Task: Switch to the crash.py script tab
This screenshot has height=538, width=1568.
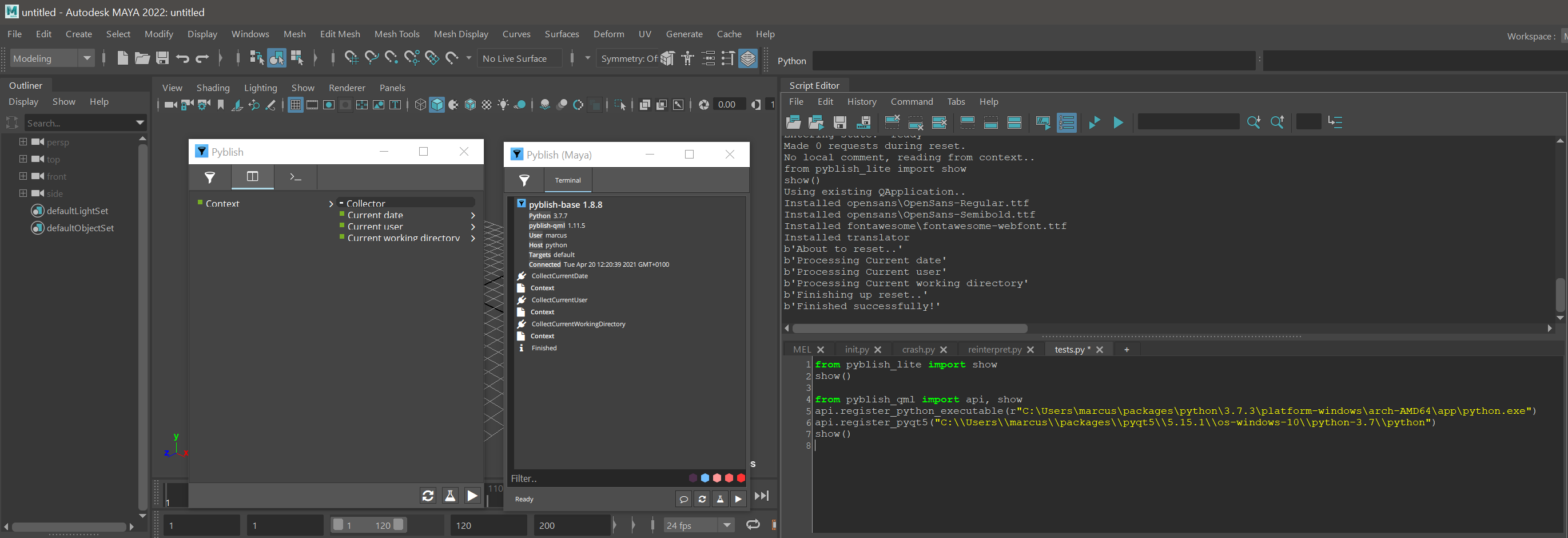Action: click(x=917, y=349)
